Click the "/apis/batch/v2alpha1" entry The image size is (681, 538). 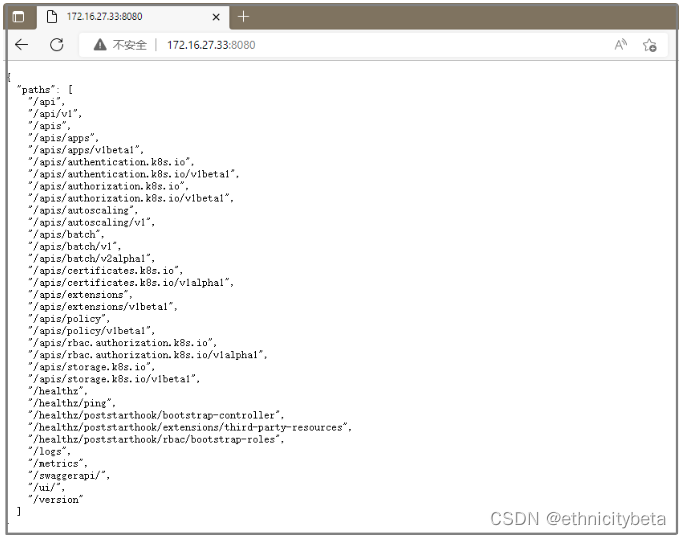92,259
